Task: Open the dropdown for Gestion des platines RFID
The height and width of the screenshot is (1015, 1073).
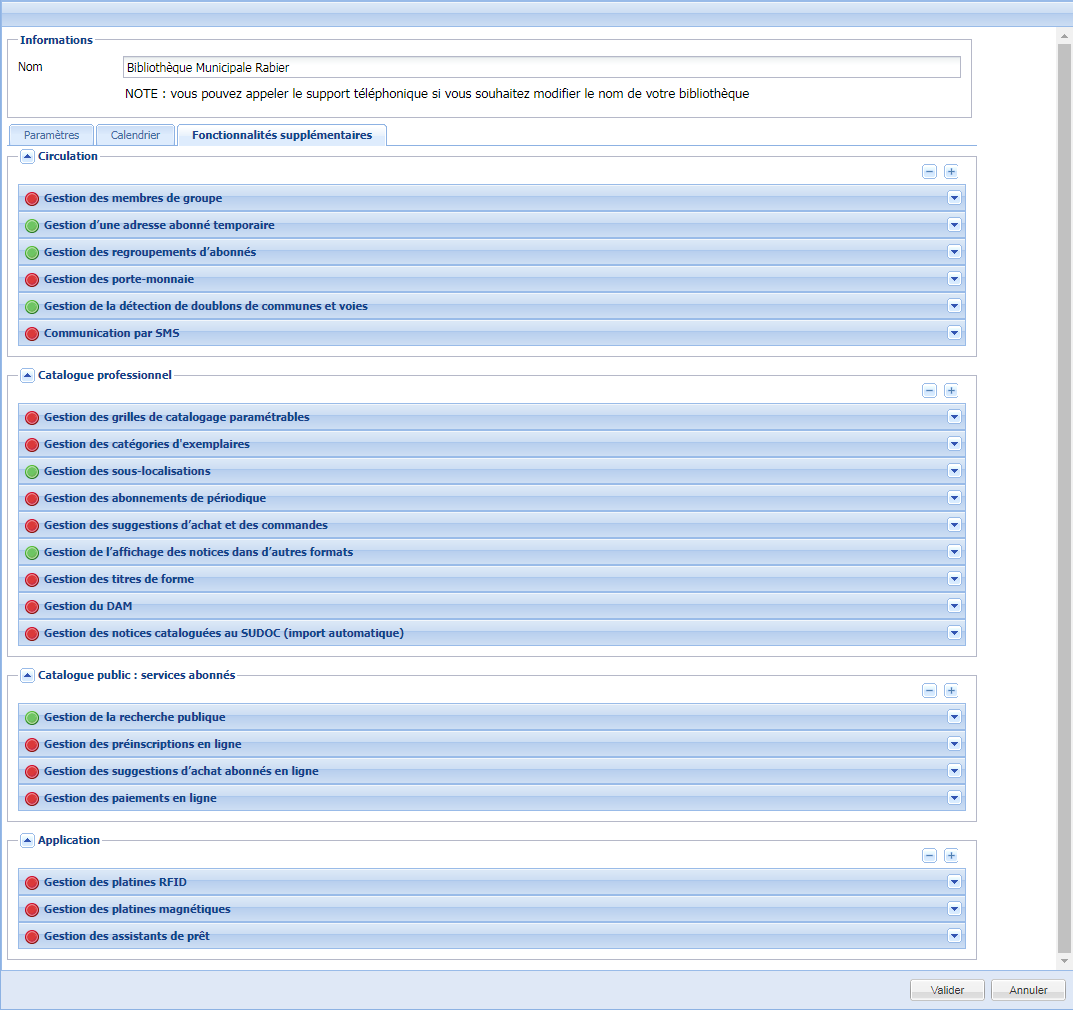Action: 954,882
